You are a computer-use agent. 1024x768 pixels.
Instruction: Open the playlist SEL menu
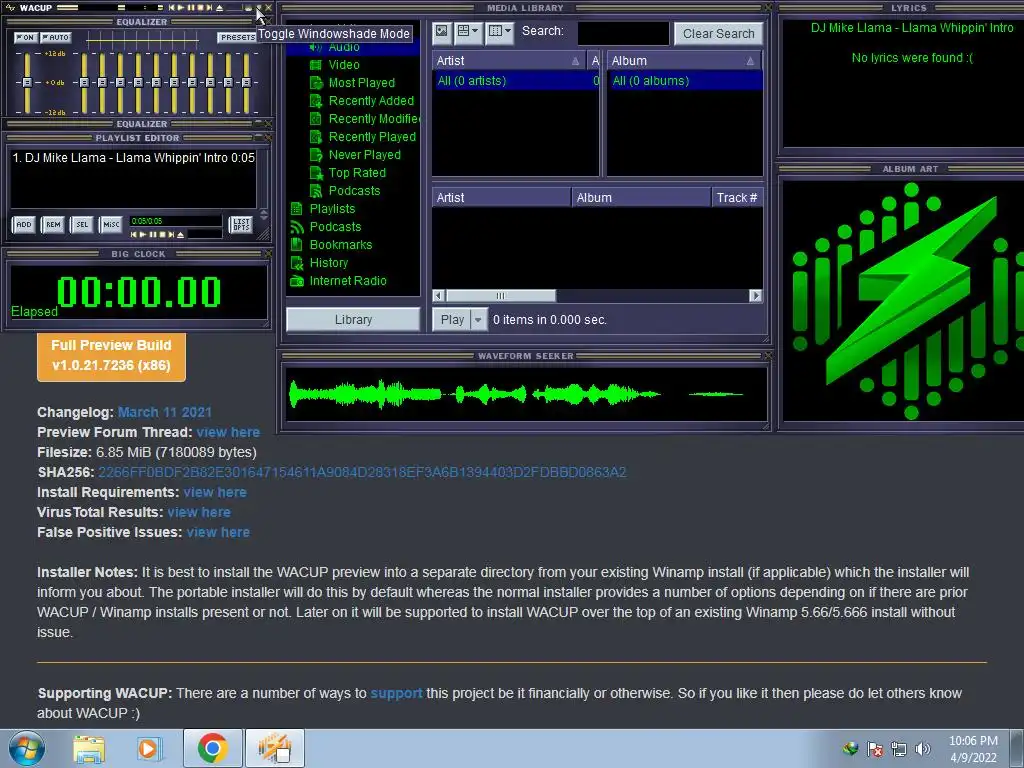(x=82, y=224)
